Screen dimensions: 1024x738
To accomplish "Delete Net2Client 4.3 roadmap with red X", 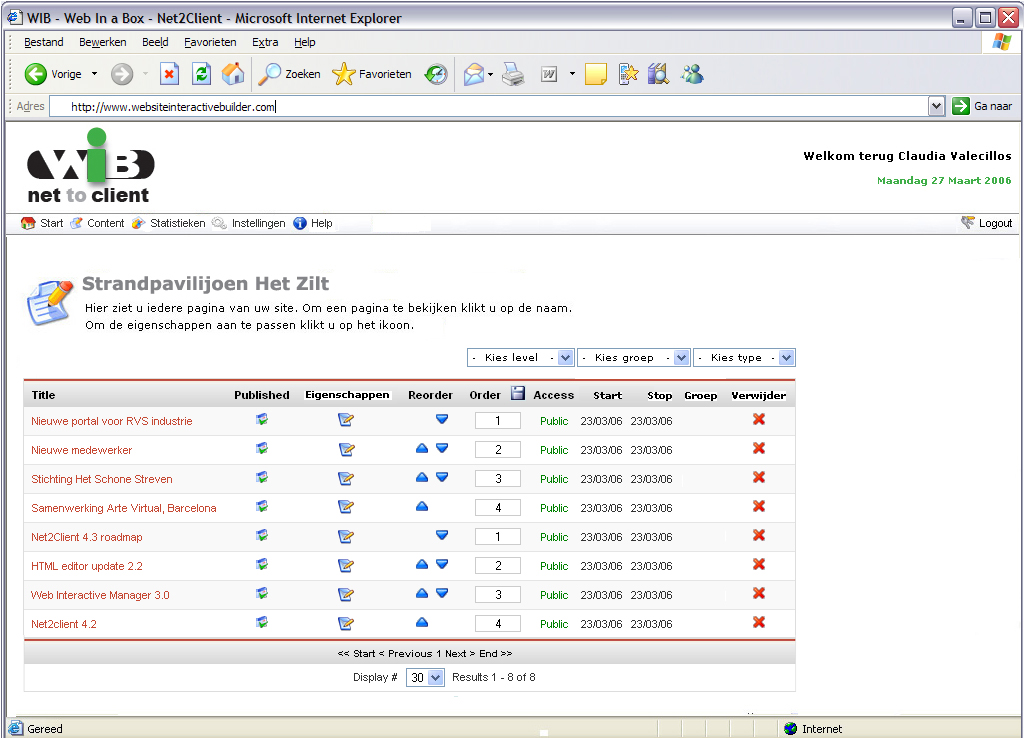I will pyautogui.click(x=759, y=536).
